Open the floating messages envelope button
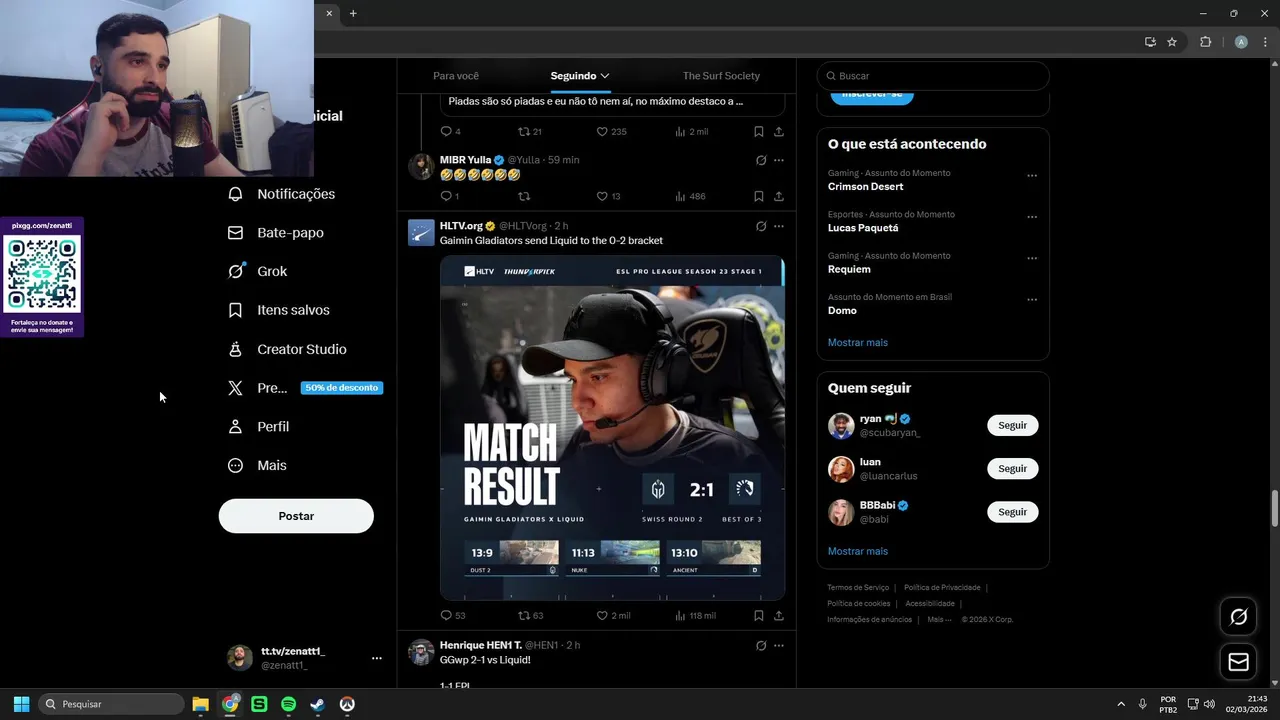The image size is (1280, 720). coord(1238,662)
